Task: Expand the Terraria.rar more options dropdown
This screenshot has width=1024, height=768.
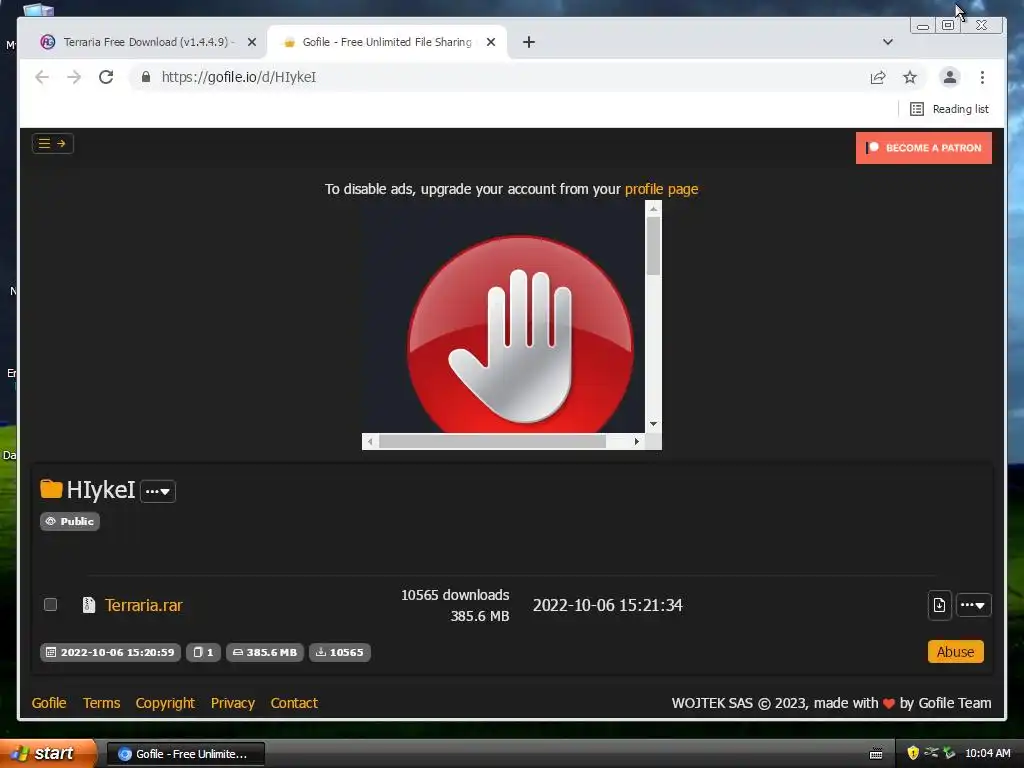Action: (974, 605)
